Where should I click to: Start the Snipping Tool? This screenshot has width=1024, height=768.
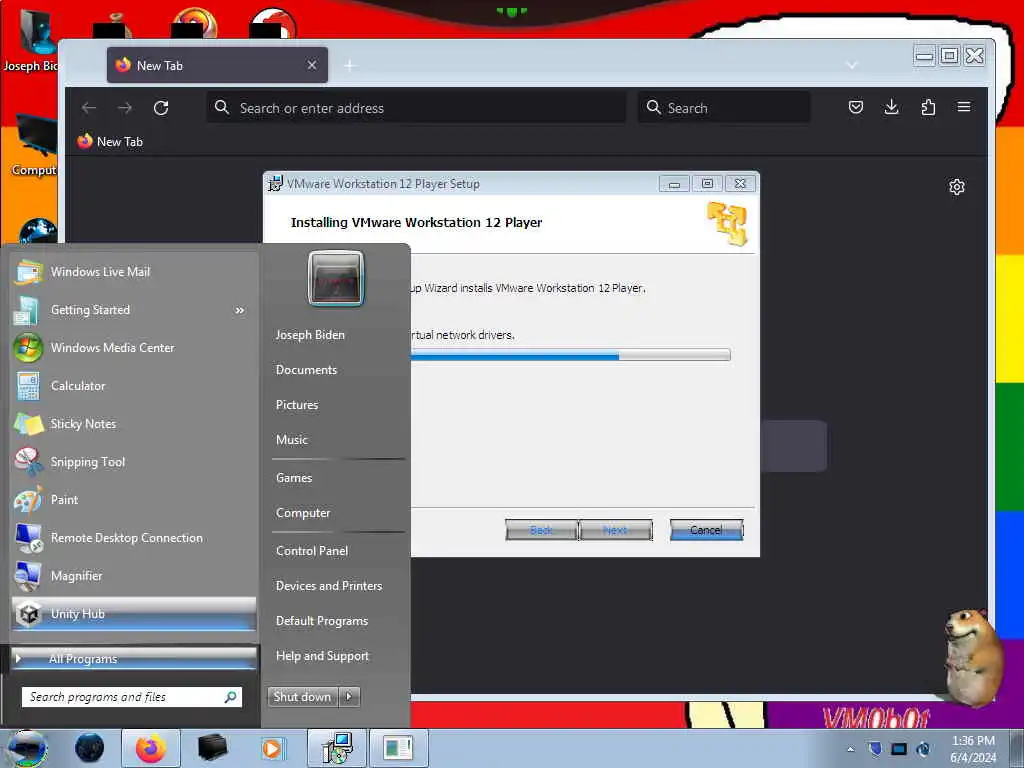pos(134,462)
